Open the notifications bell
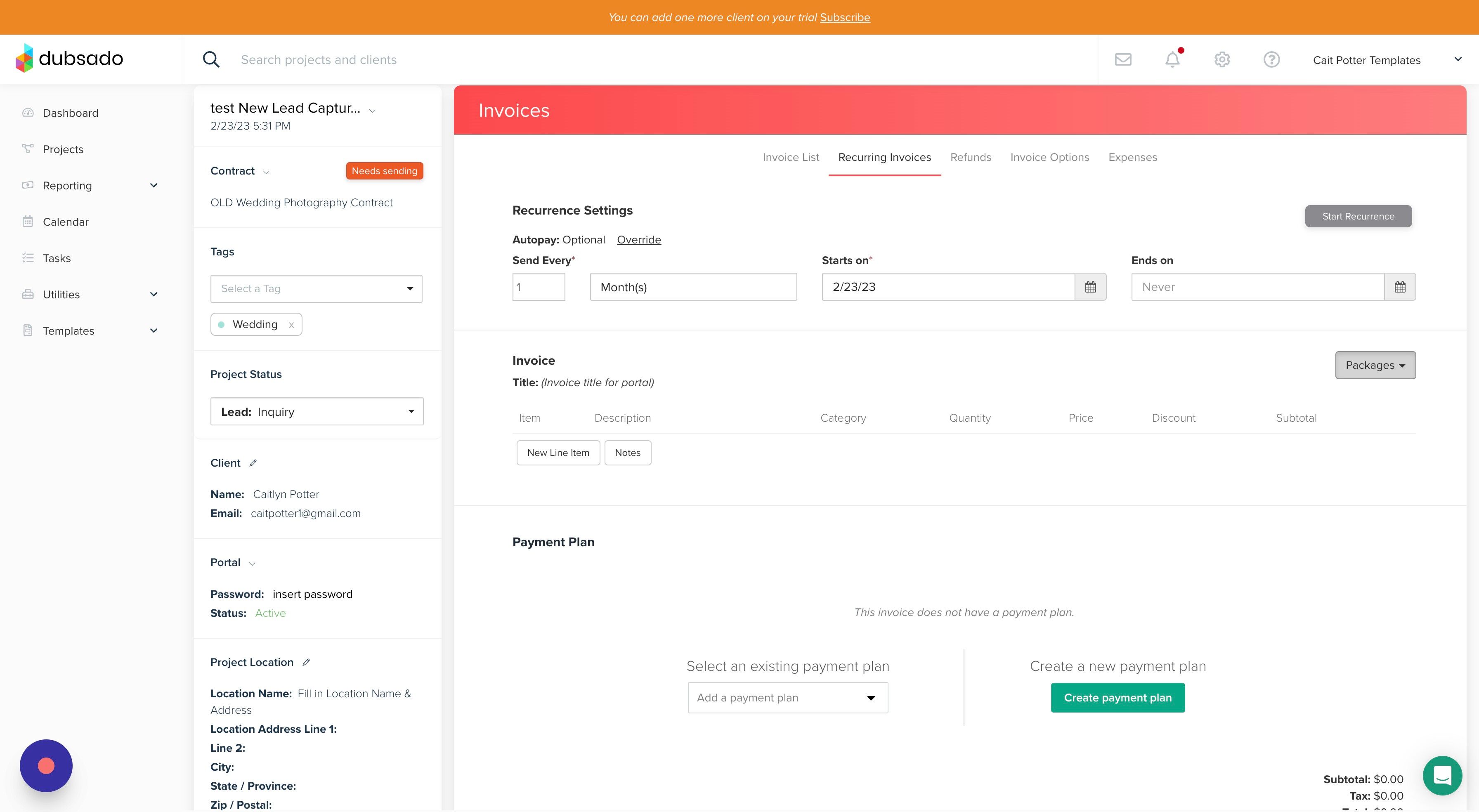 pyautogui.click(x=1172, y=59)
